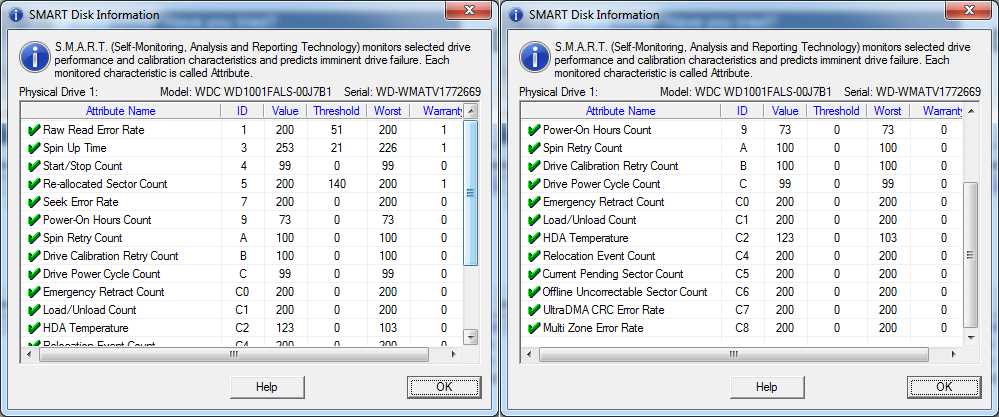Sort by Threshold column in left window
Screen dimensions: 999x417
(x=336, y=111)
